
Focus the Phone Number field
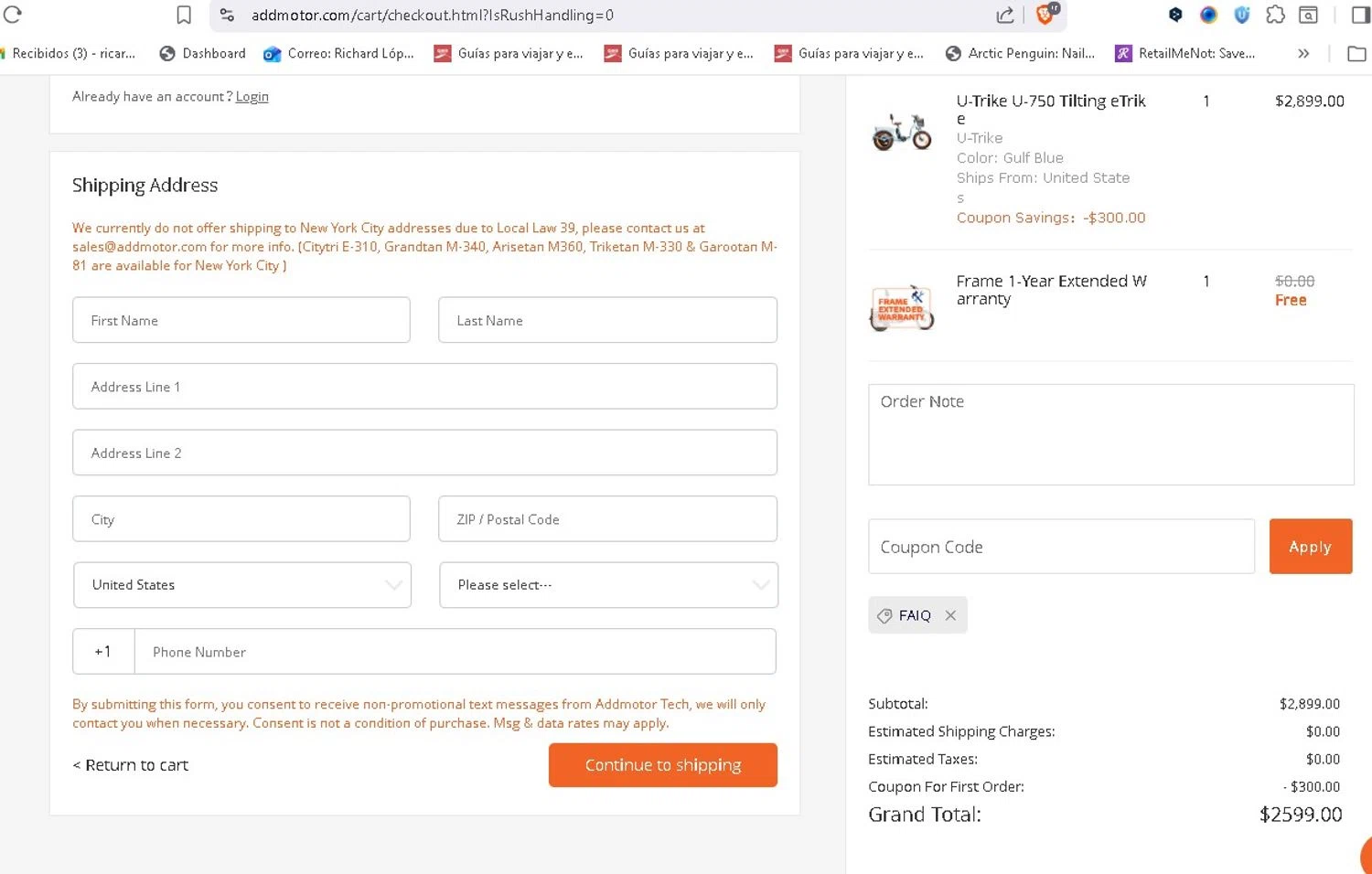coord(456,652)
